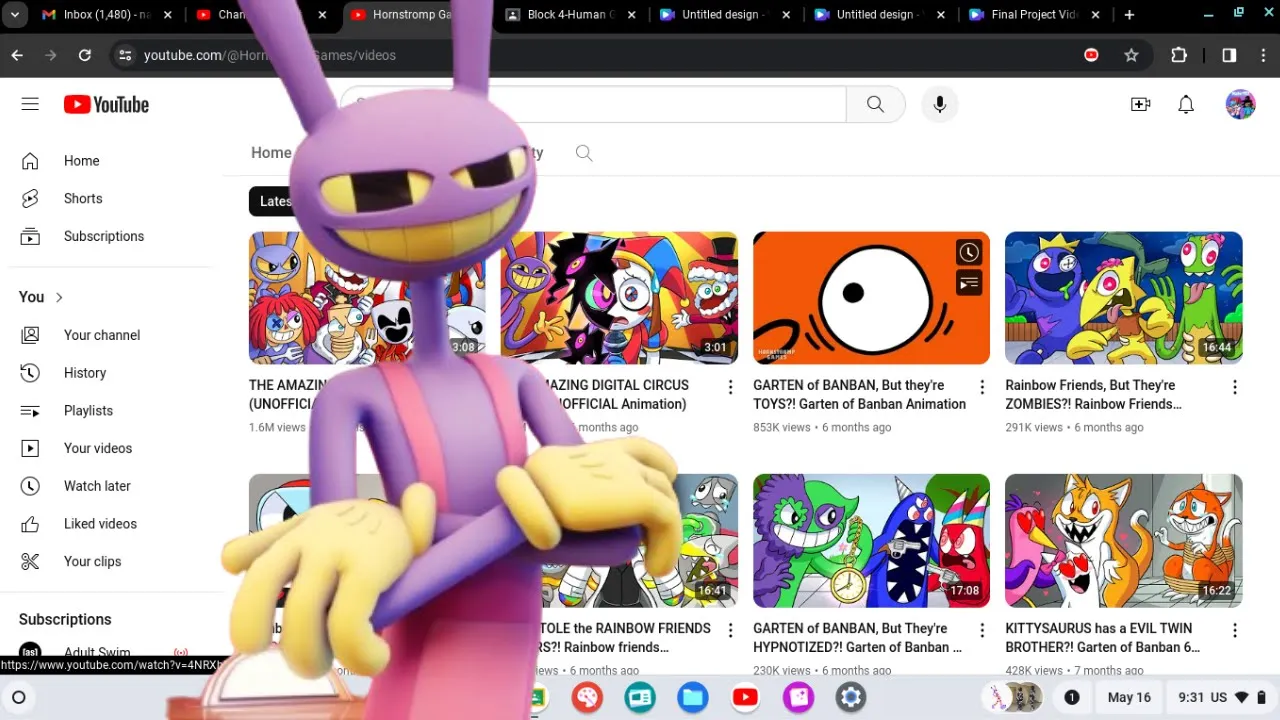
Task: Open the notifications bell
Action: tap(1186, 104)
